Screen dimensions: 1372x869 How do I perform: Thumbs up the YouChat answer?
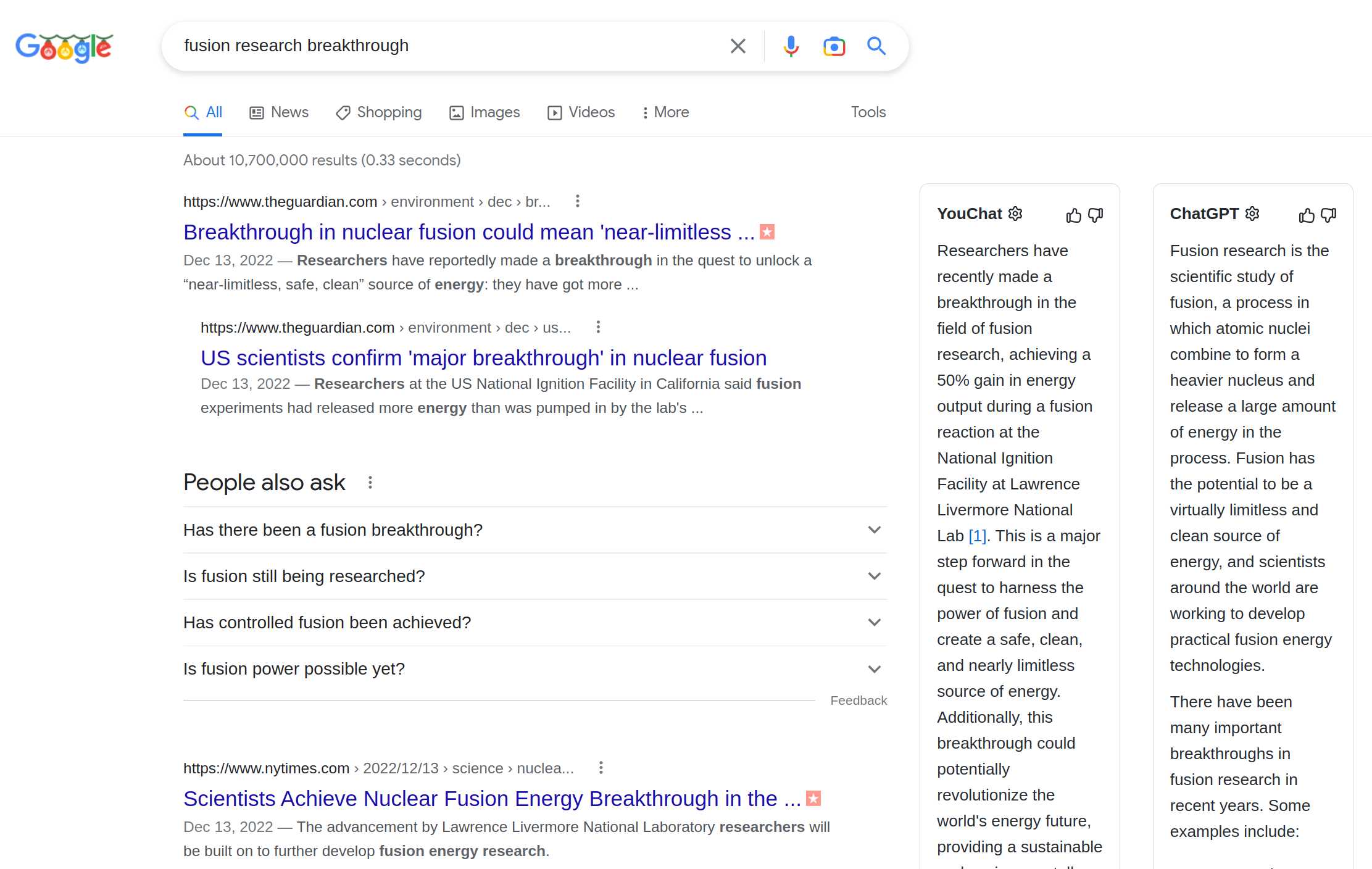tap(1073, 215)
